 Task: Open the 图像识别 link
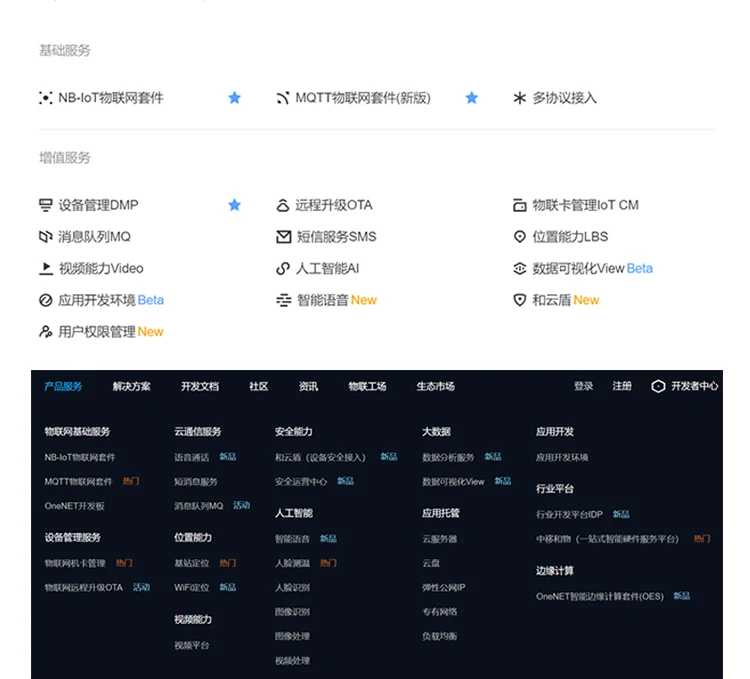click(292, 612)
